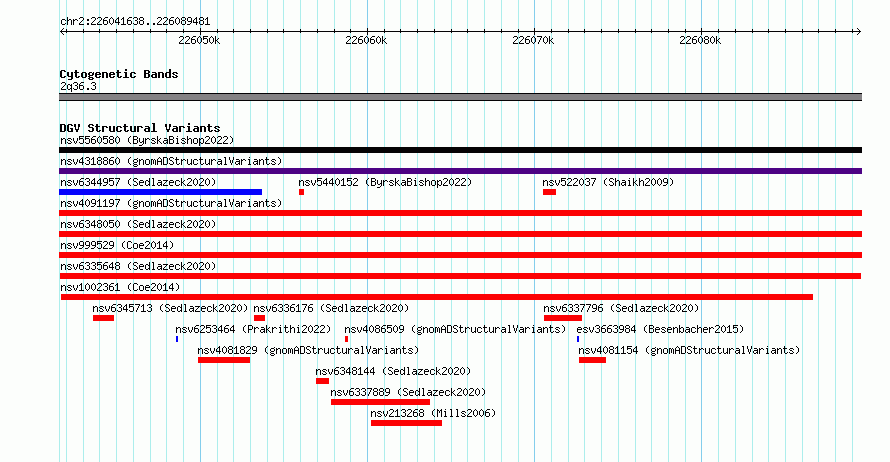
Task: Select blue tick under esv3663984
Action: tap(578, 339)
